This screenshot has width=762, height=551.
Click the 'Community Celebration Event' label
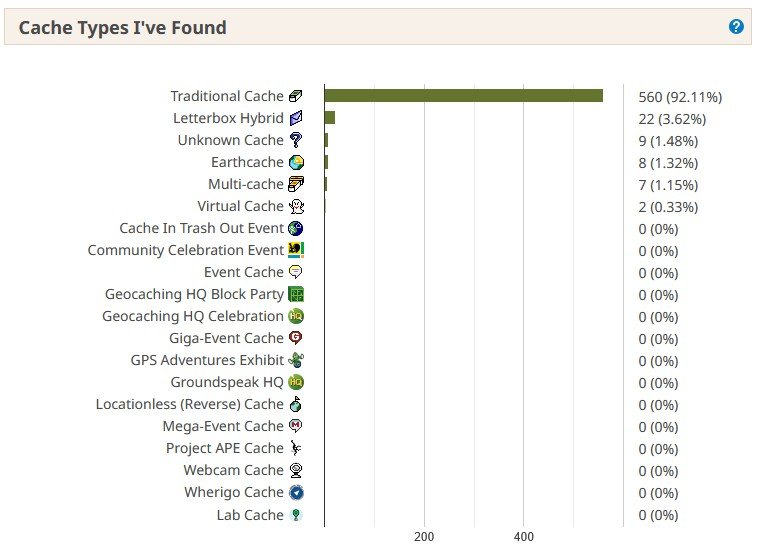click(186, 250)
